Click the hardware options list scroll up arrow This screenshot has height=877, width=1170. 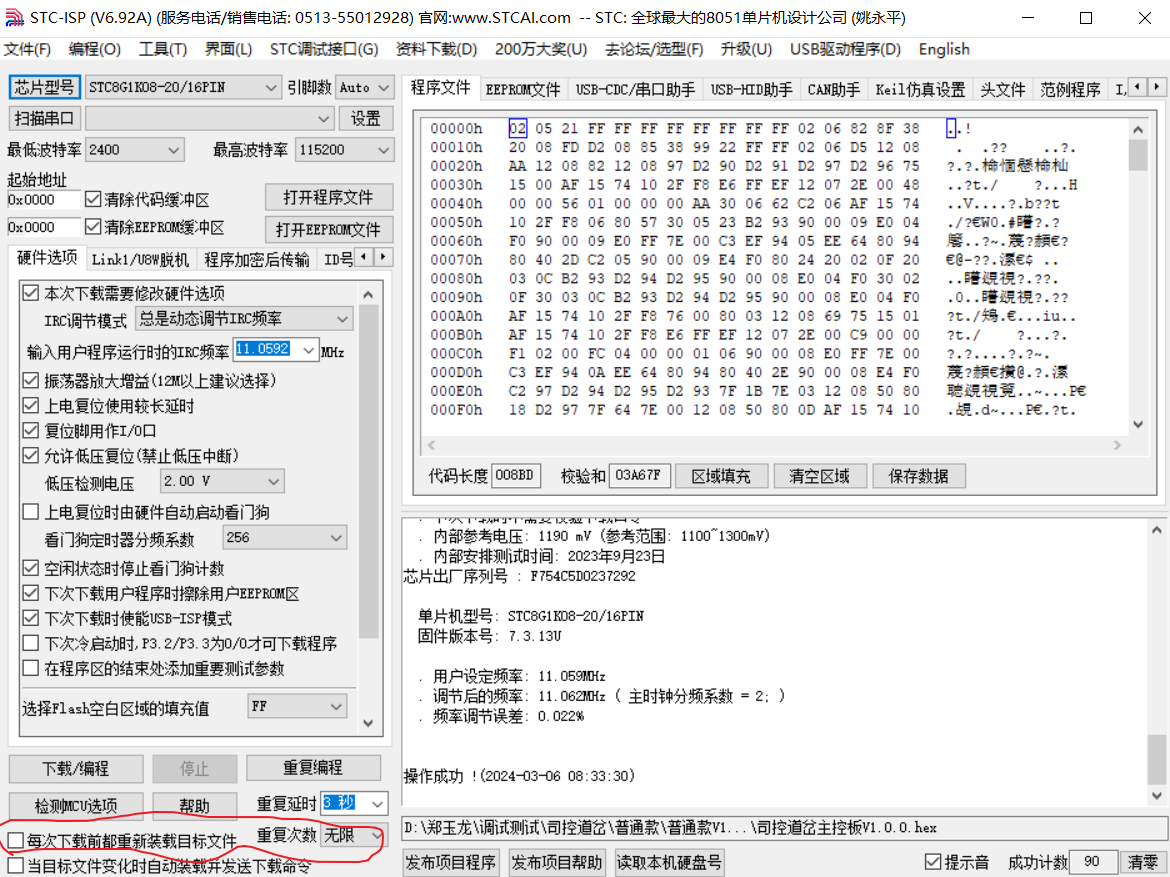click(368, 294)
